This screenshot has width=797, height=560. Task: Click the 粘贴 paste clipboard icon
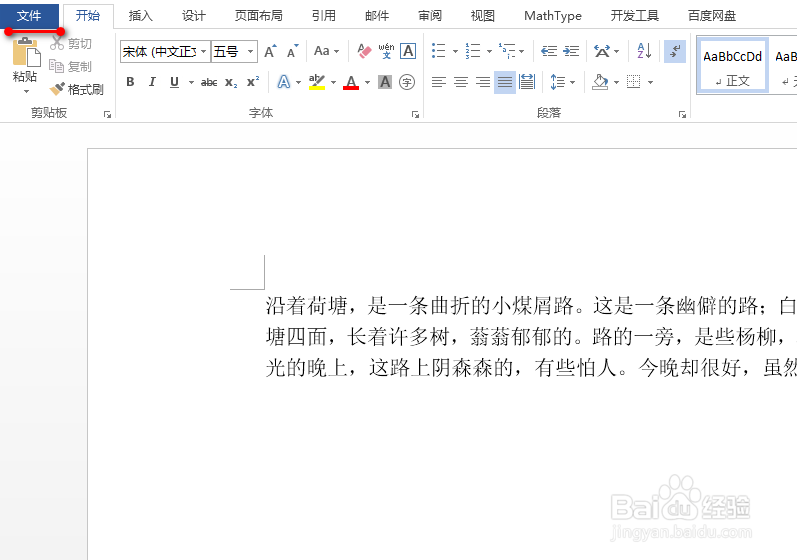pos(26,52)
